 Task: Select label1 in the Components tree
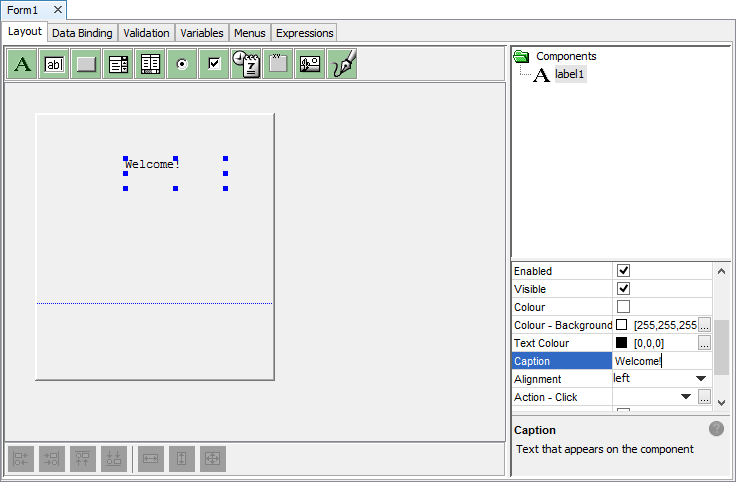tap(570, 74)
